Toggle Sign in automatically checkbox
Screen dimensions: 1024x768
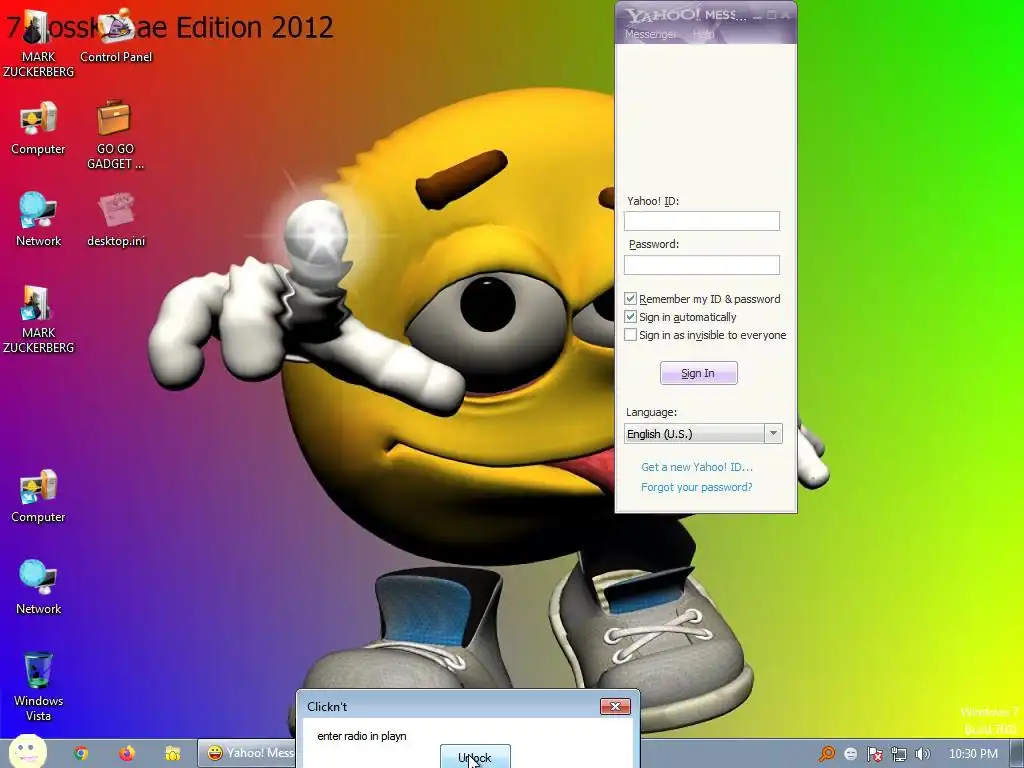click(x=630, y=317)
